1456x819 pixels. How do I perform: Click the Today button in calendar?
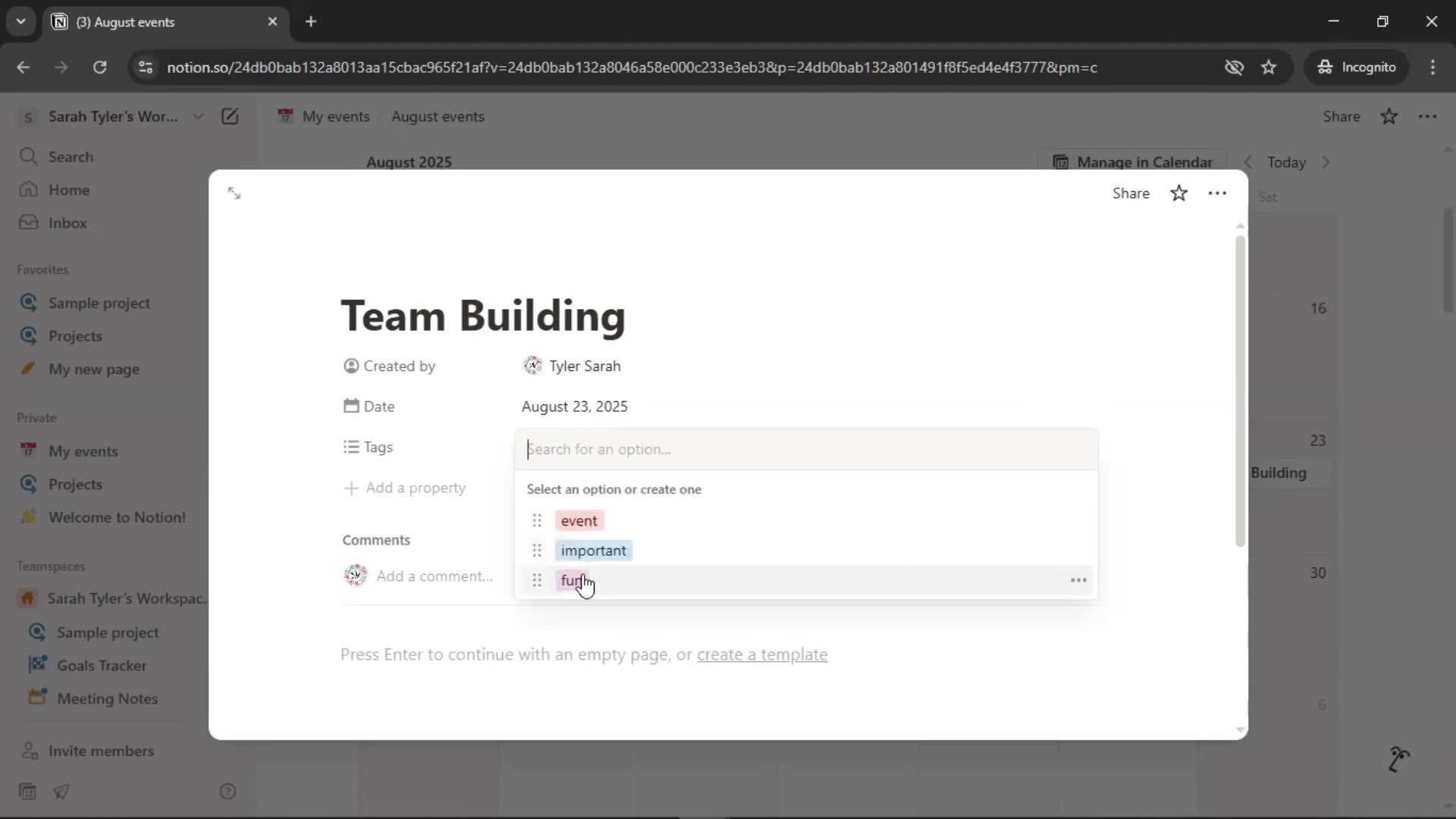click(x=1287, y=162)
